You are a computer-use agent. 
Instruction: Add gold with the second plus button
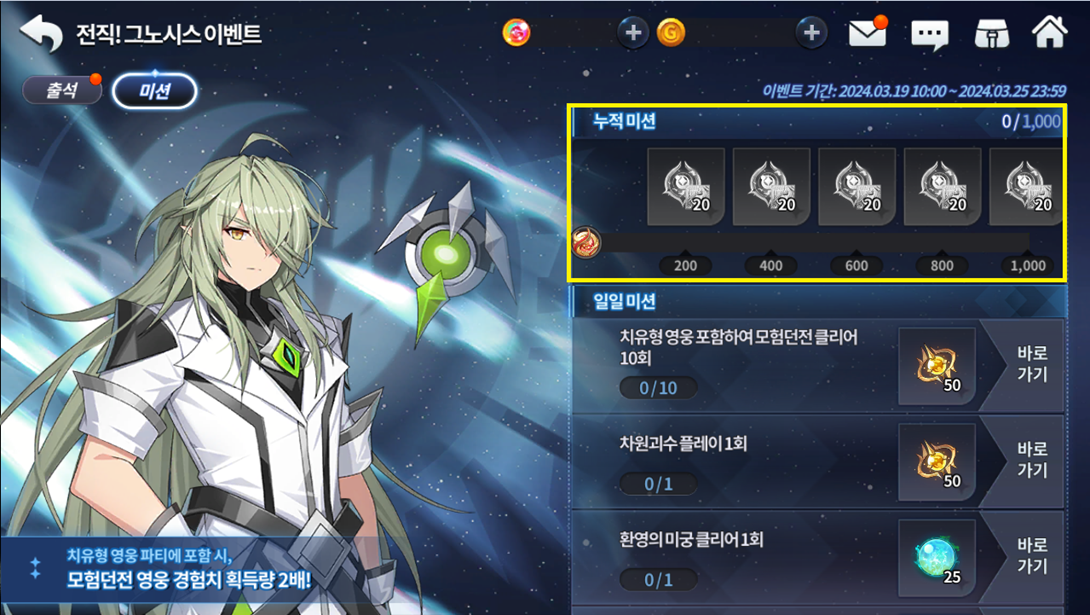[811, 33]
